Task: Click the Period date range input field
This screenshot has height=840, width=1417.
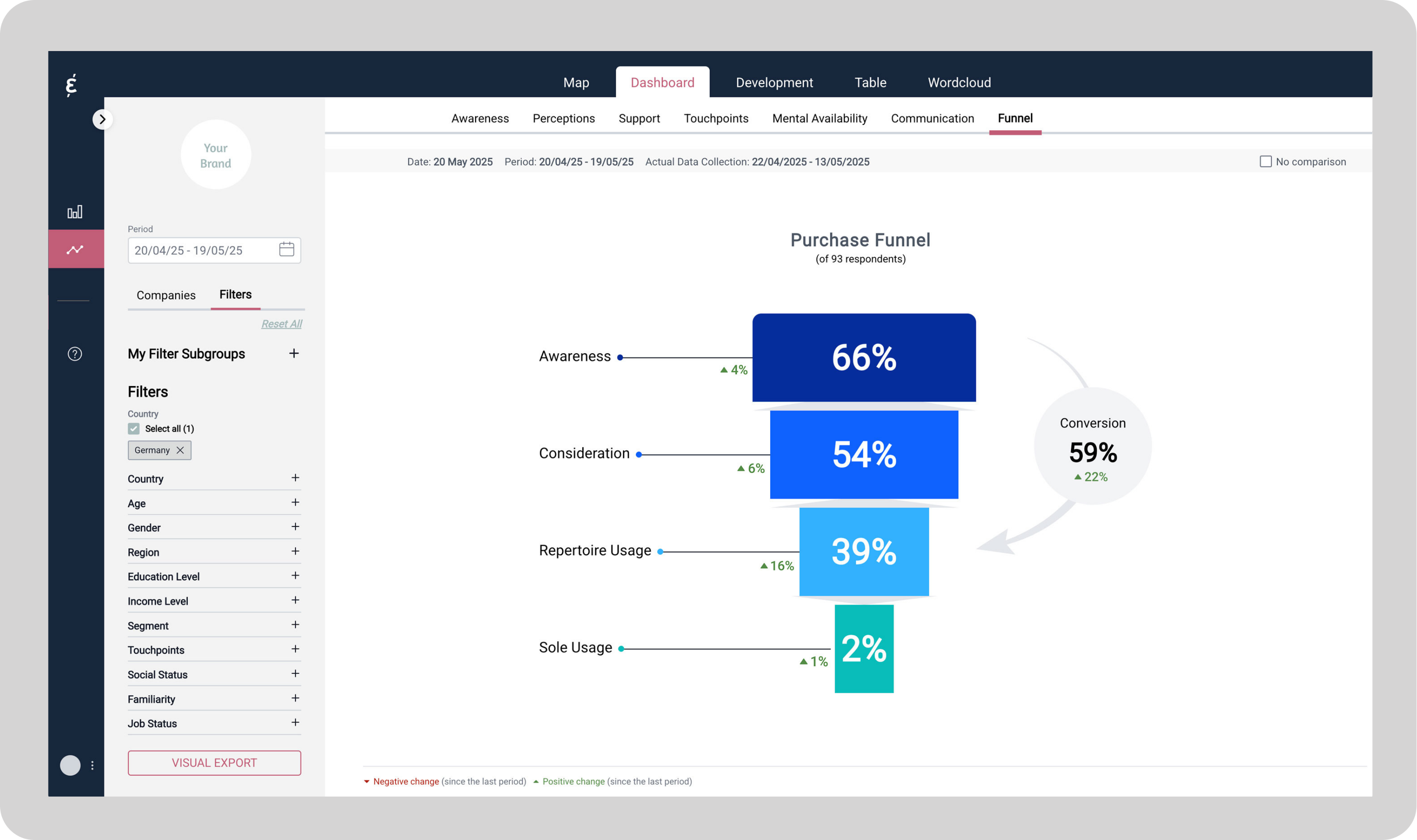Action: 201,250
